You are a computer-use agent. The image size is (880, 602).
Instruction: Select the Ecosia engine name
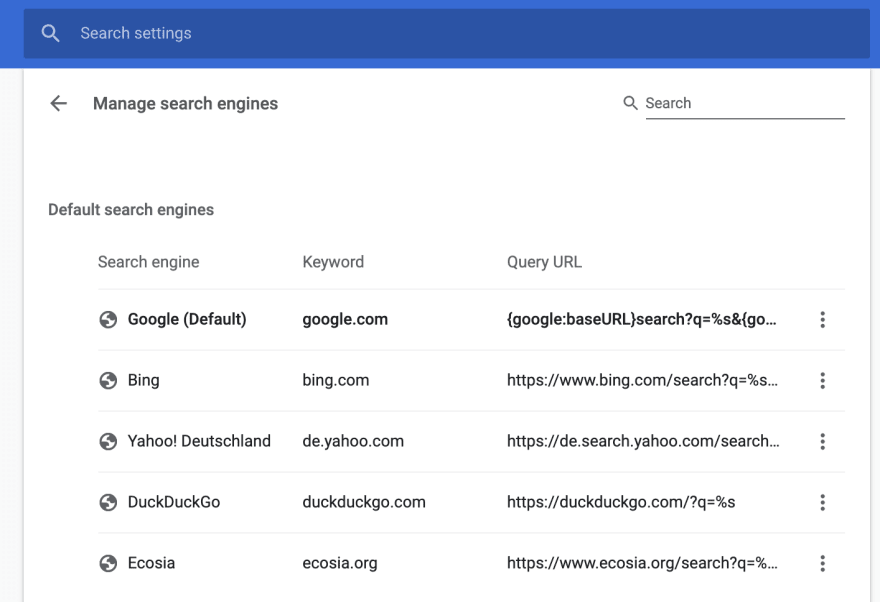point(152,563)
